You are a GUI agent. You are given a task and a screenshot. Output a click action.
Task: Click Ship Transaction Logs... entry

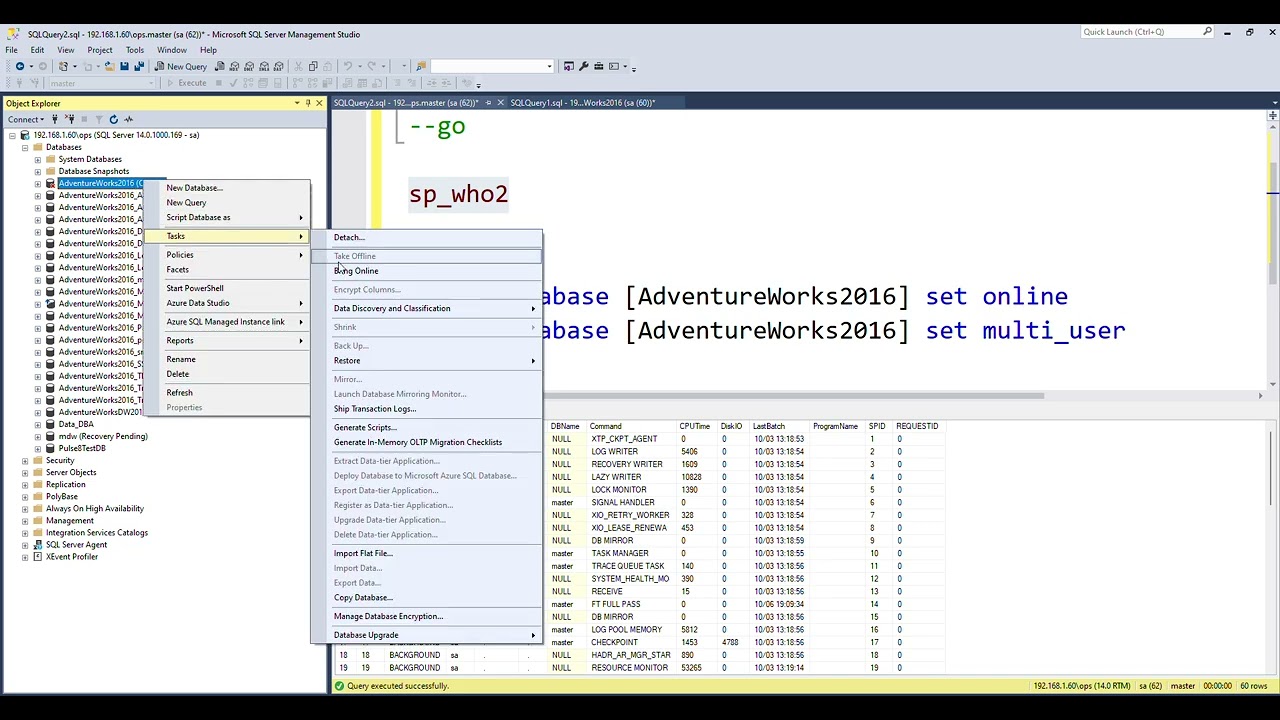point(427,408)
